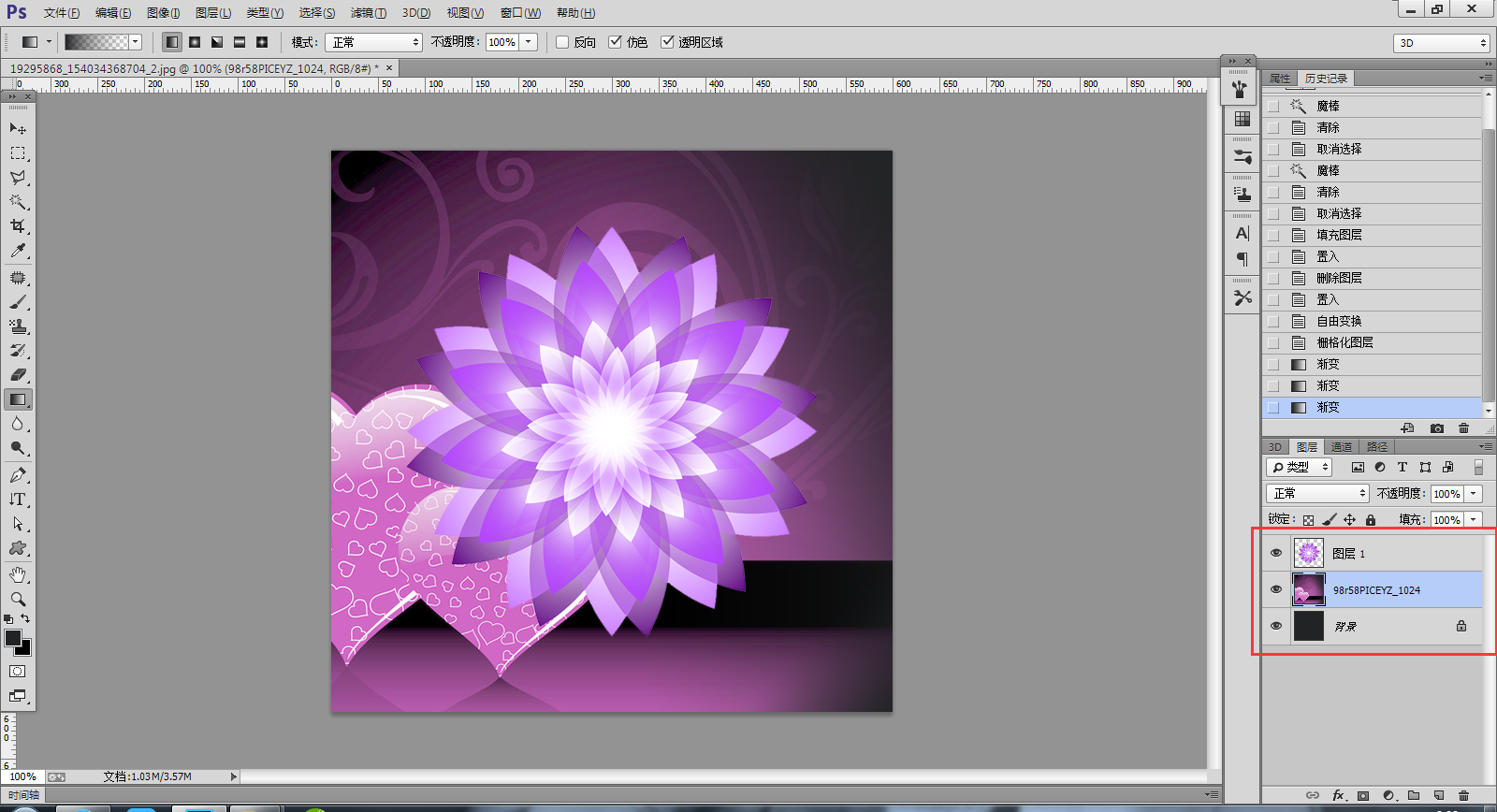Select 自由变换 history state
This screenshot has width=1497, height=812.
point(1373,321)
